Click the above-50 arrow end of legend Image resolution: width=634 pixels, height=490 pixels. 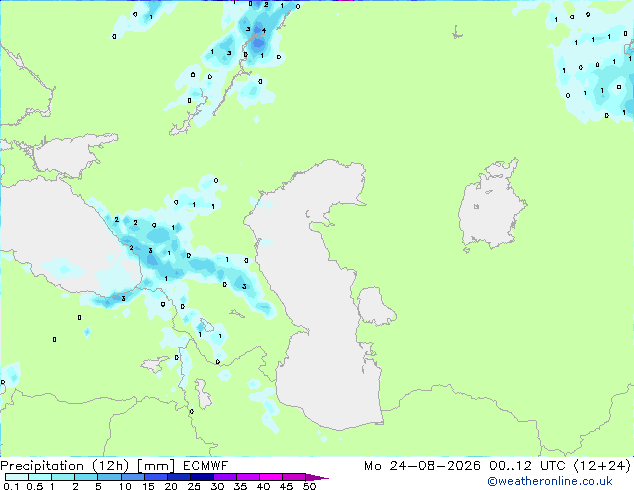click(317, 477)
